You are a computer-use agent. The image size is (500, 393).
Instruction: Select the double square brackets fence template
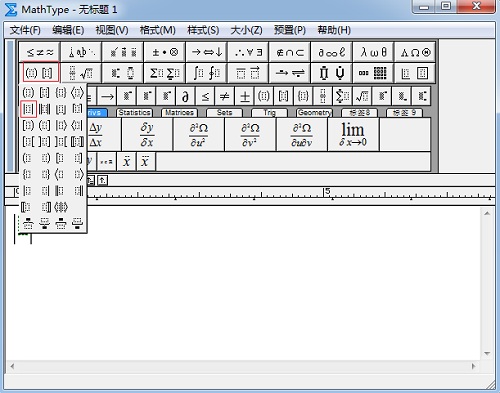coord(77,142)
